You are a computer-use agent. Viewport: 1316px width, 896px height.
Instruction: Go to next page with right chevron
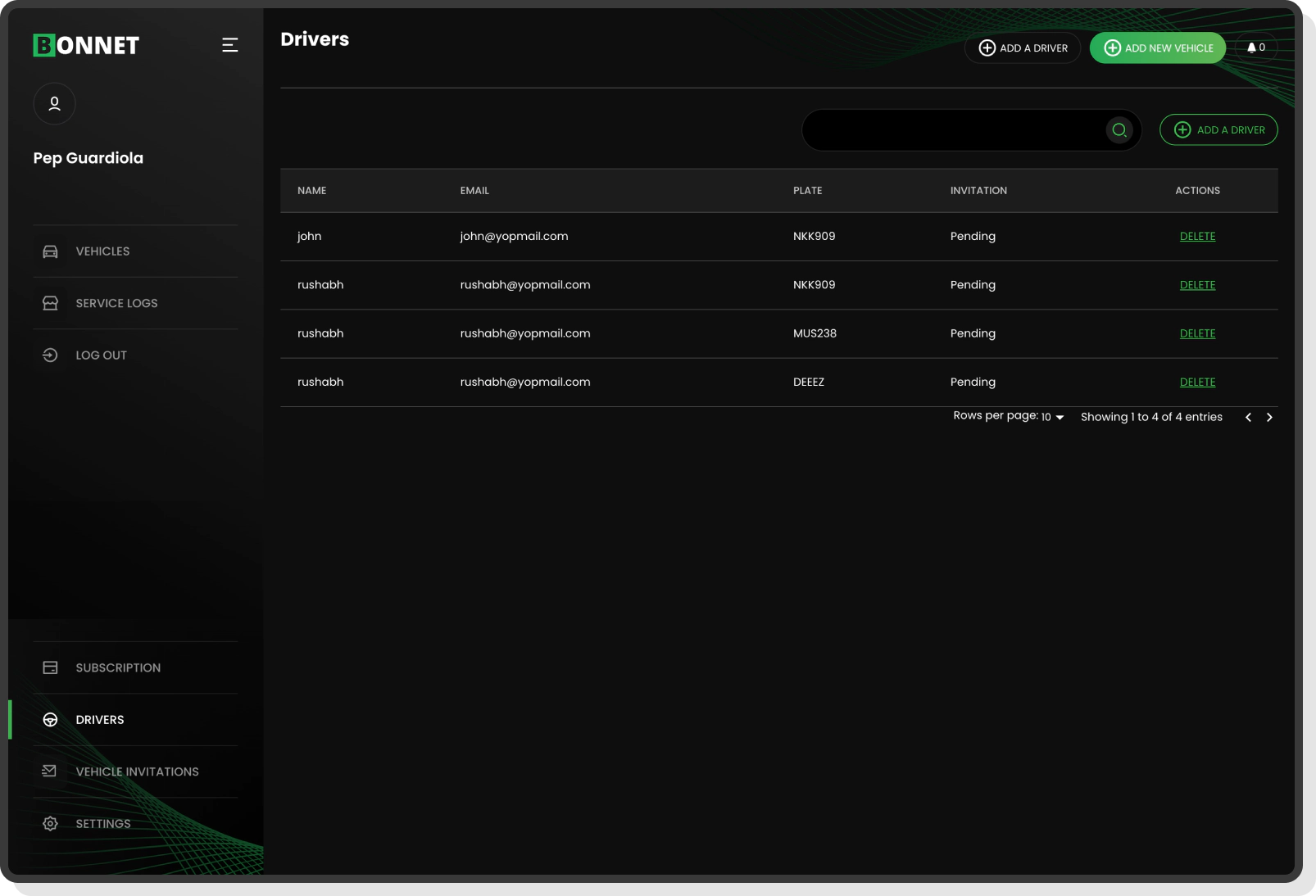tap(1269, 417)
